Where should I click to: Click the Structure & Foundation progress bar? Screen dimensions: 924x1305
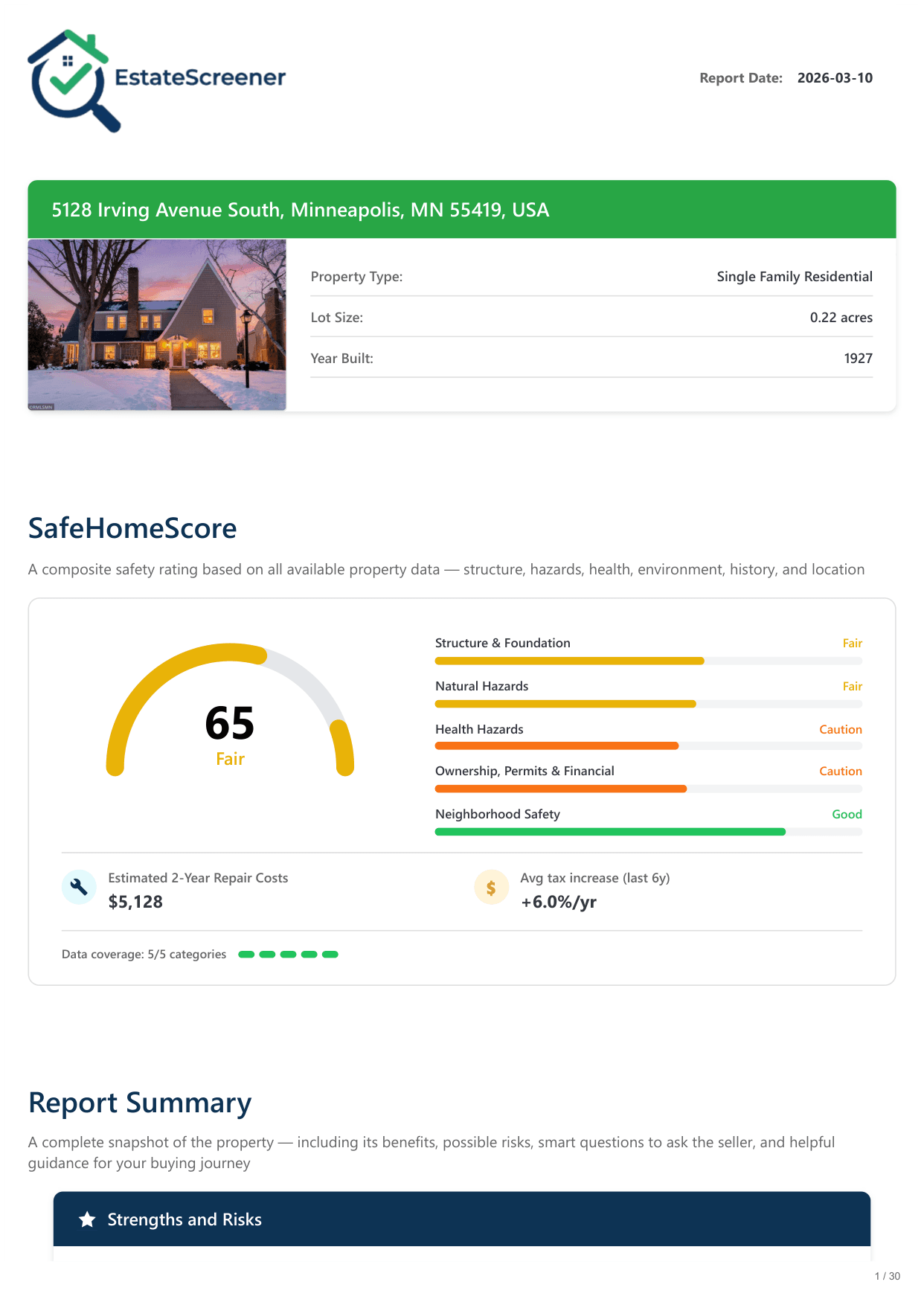649,661
